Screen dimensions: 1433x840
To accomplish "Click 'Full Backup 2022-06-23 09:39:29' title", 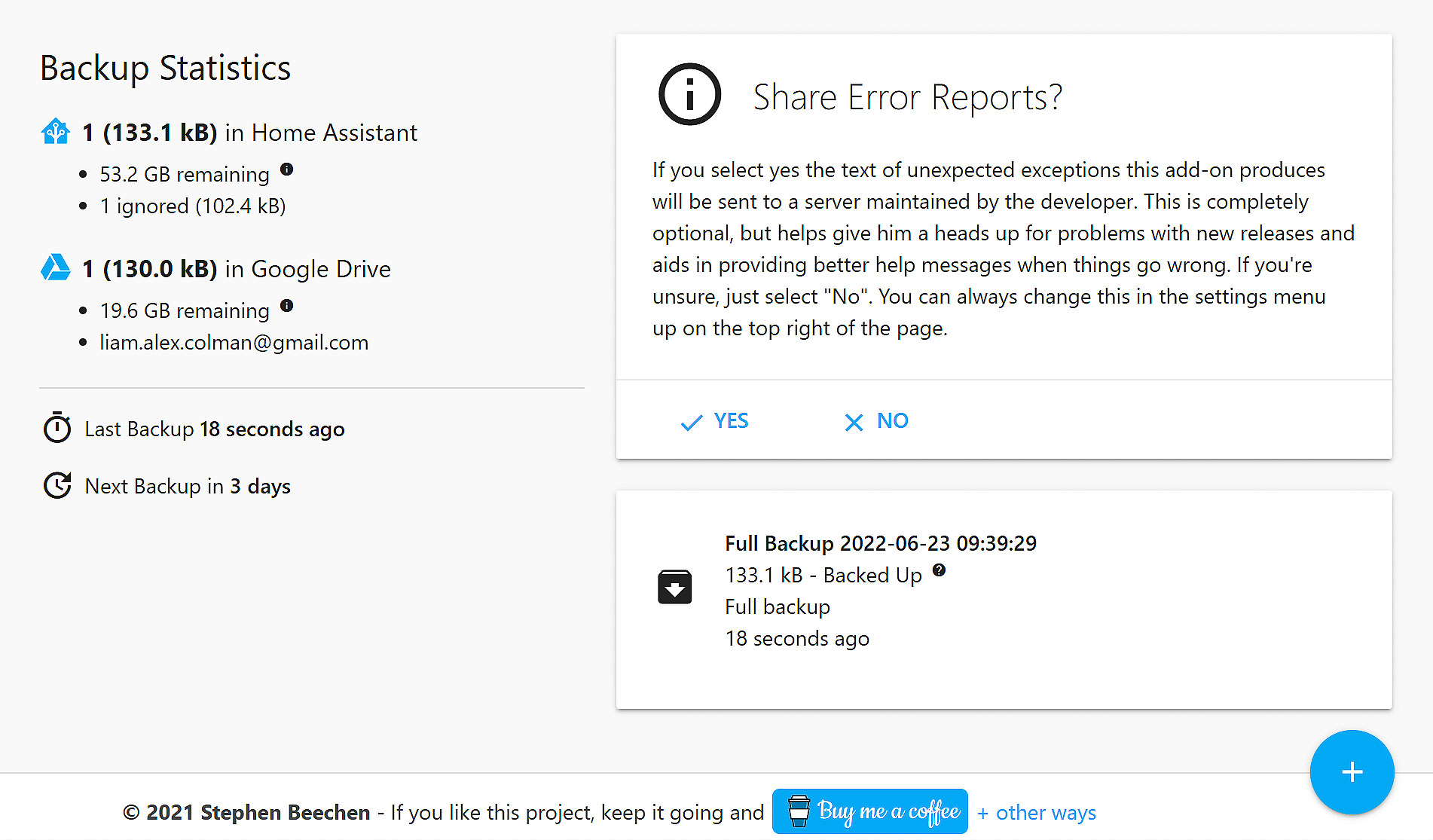I will 881,543.
